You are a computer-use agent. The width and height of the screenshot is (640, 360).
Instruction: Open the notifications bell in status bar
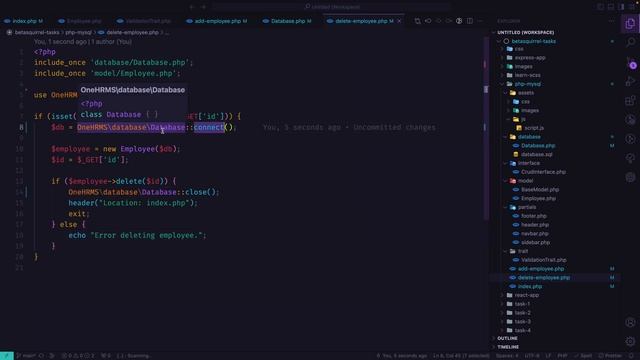coord(632,356)
